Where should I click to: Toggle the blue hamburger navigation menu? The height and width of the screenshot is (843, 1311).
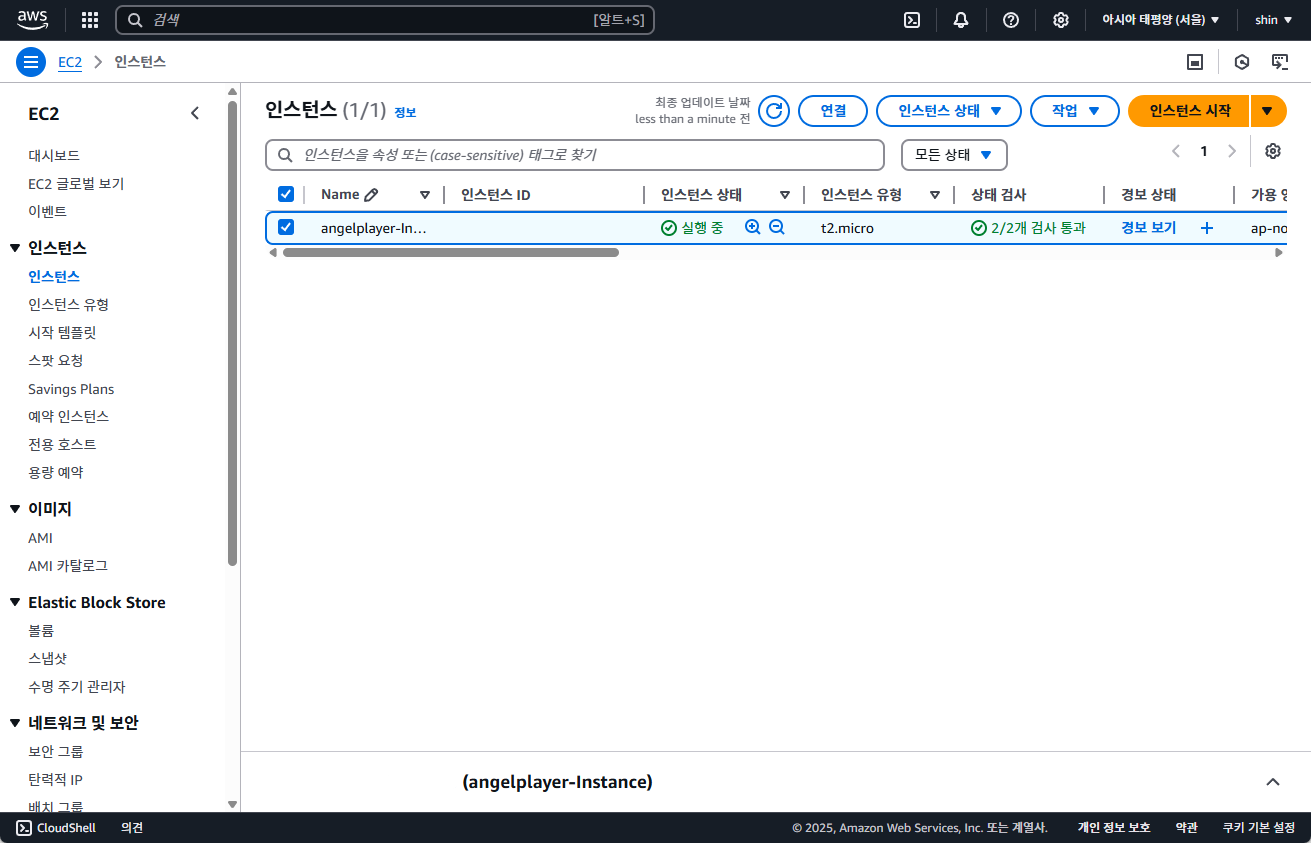click(x=31, y=62)
